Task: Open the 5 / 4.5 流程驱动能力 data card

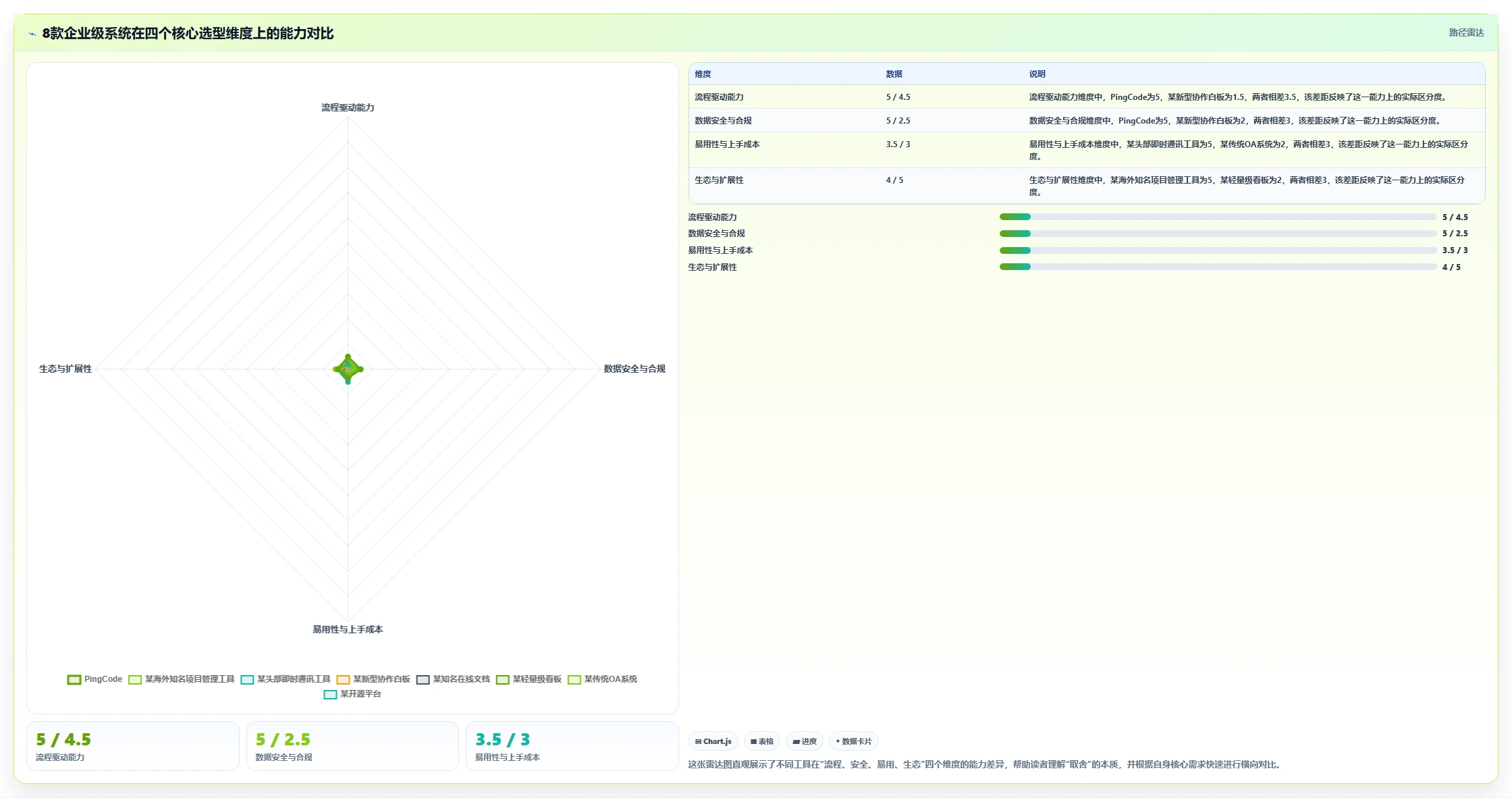Action: click(133, 746)
